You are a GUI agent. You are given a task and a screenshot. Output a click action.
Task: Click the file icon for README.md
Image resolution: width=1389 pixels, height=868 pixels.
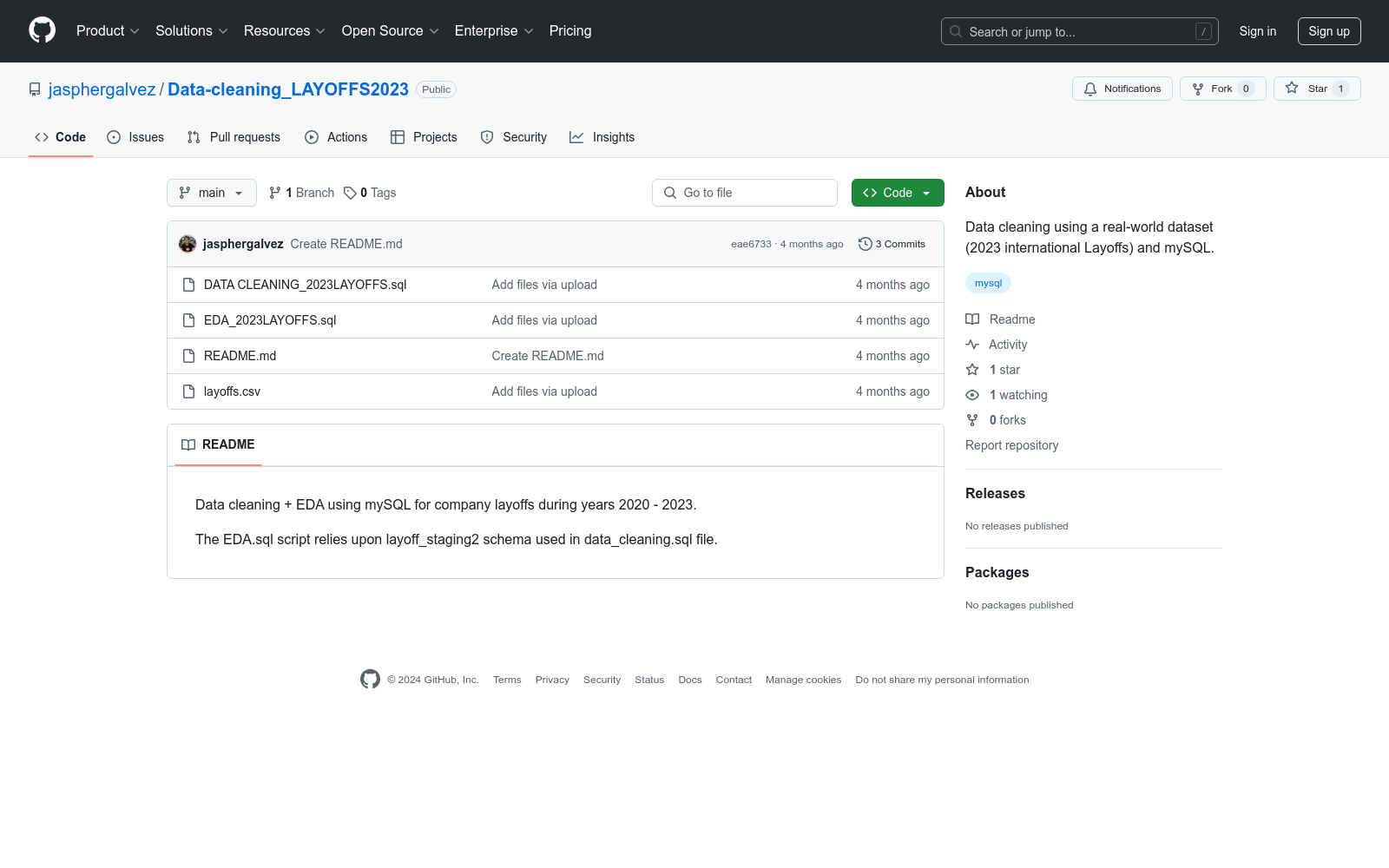188,356
